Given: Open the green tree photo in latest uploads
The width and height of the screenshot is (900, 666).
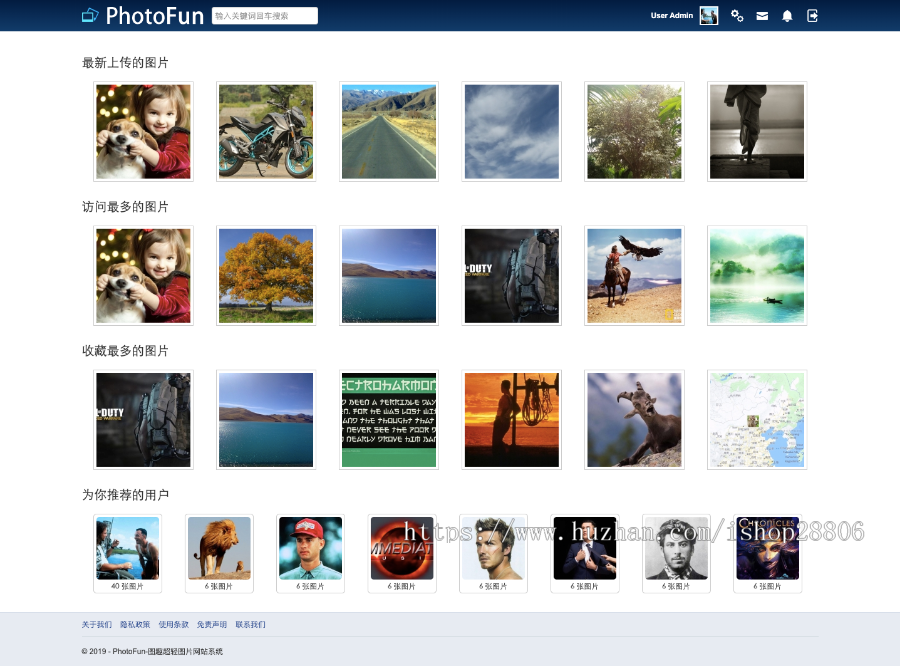Looking at the screenshot, I should [634, 131].
